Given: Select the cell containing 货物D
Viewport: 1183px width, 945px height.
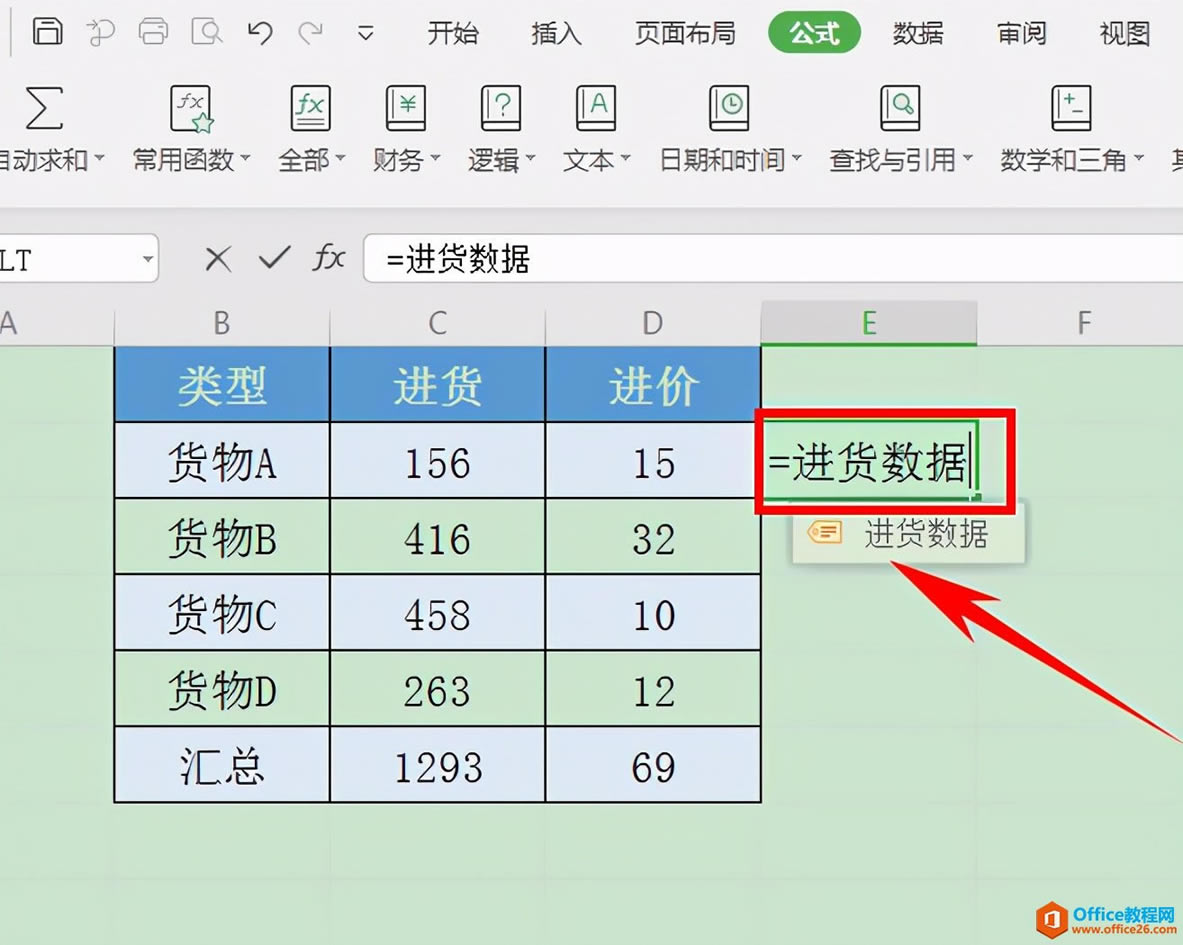Looking at the screenshot, I should point(222,689).
